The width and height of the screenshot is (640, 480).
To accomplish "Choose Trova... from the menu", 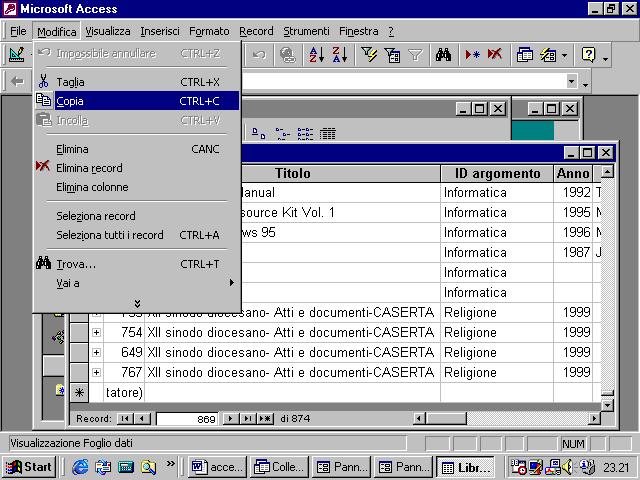I will 137,264.
